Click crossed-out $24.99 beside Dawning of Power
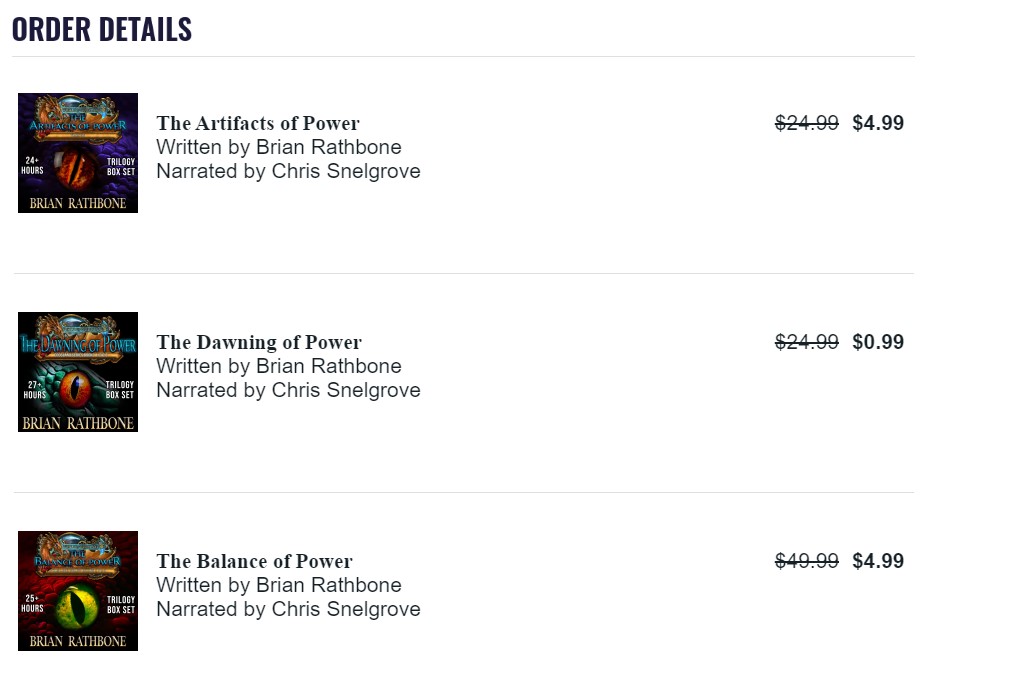The width and height of the screenshot is (1017, 692). point(807,342)
